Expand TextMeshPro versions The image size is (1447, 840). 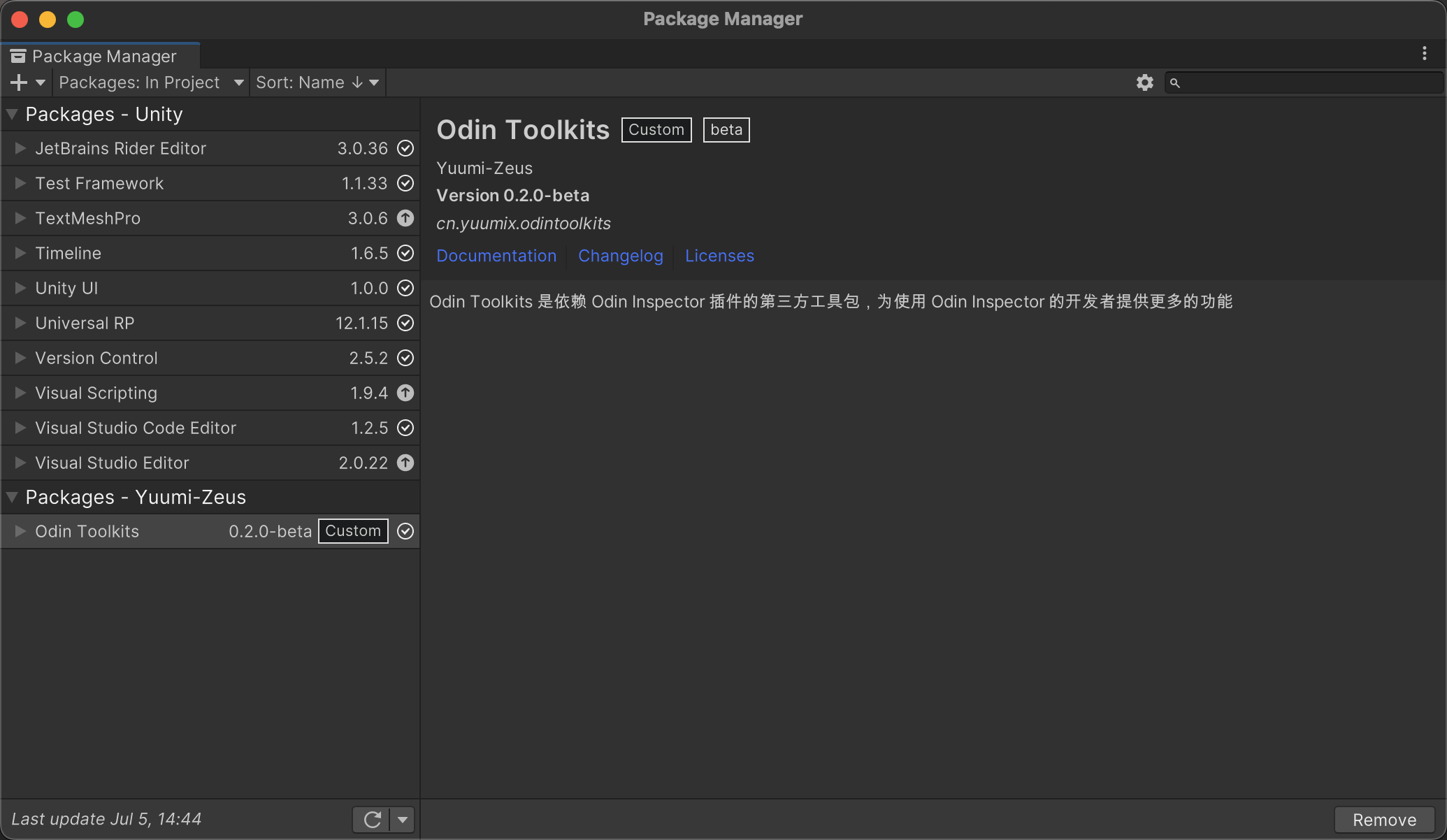[20, 218]
